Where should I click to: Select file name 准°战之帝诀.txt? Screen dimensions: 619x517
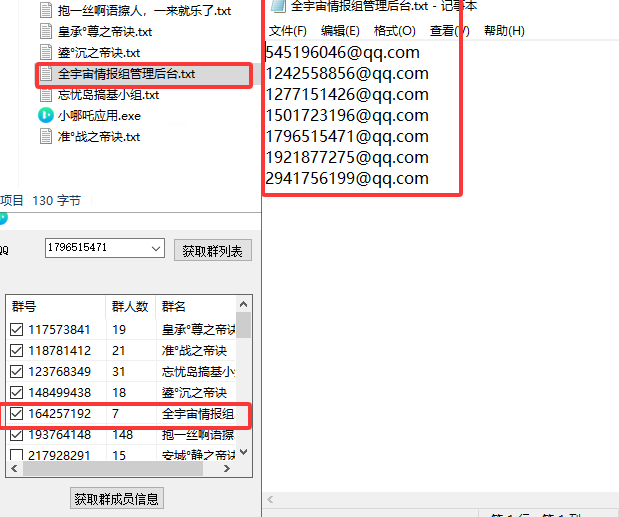click(99, 137)
